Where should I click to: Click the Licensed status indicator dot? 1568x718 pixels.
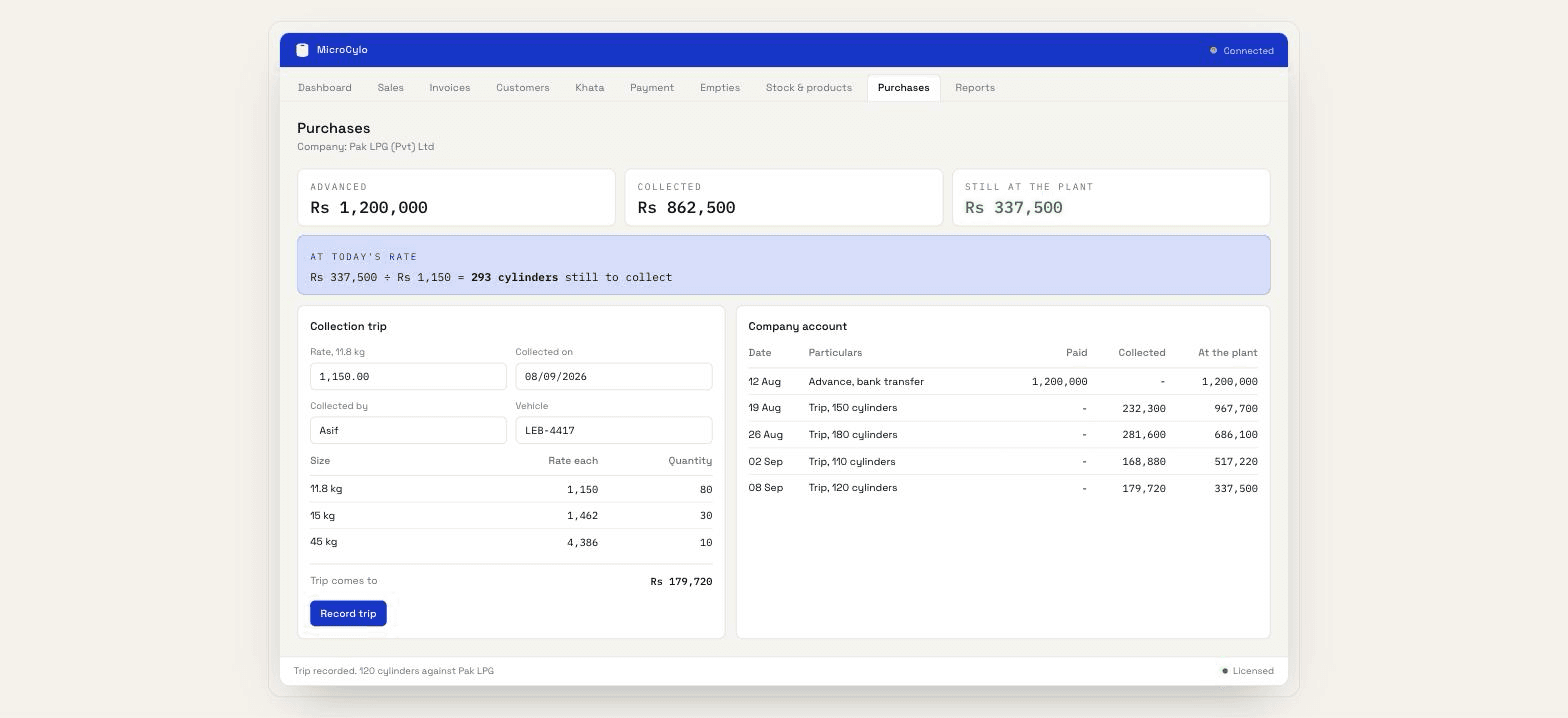click(x=1225, y=671)
